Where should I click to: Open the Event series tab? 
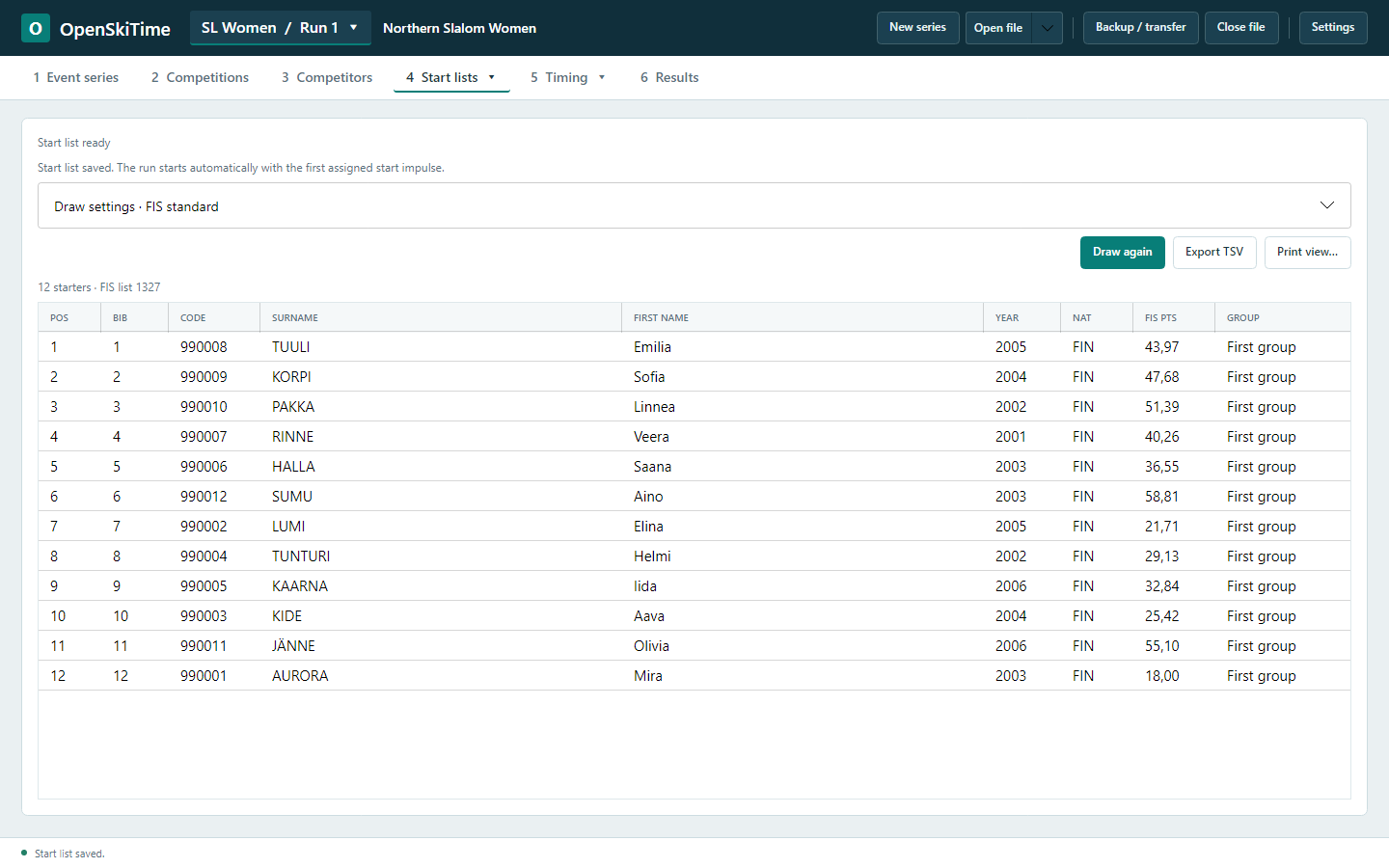76,77
